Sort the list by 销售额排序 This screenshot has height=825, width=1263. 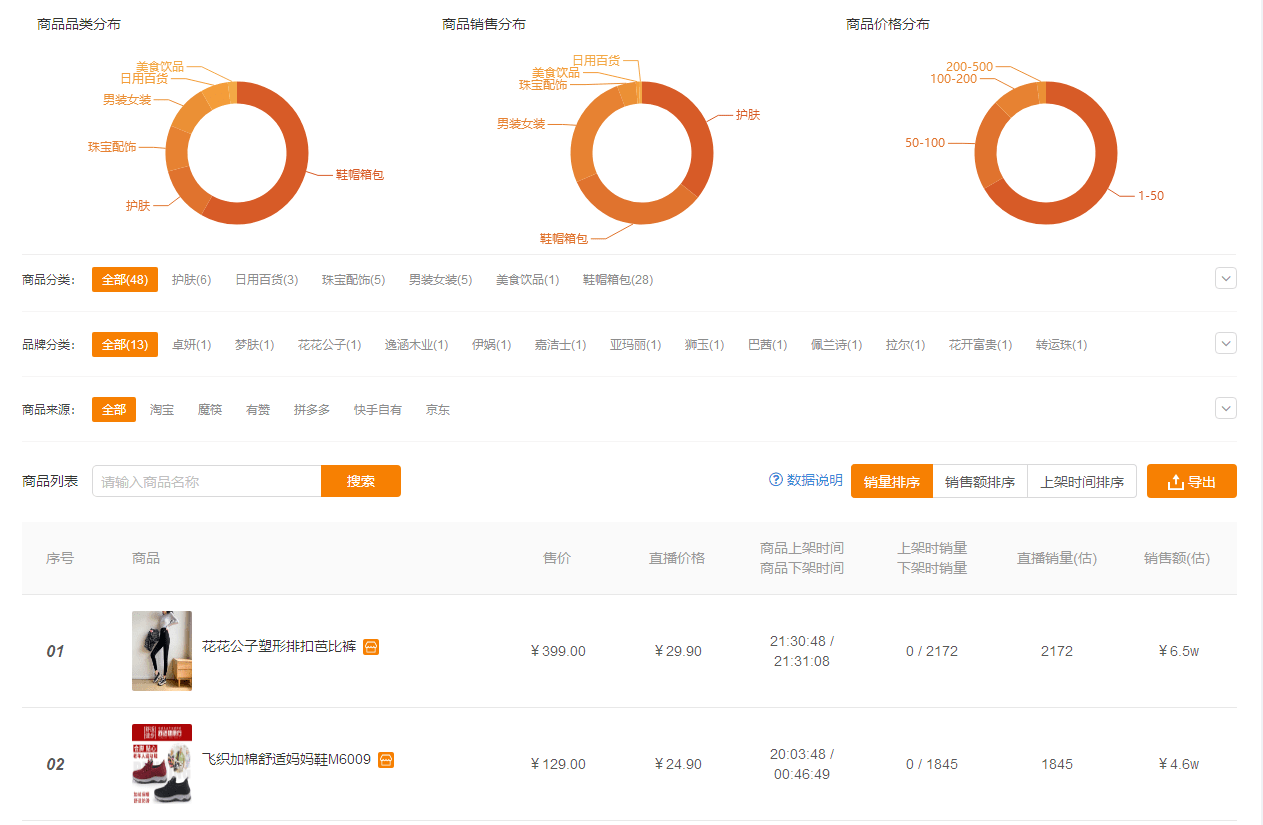tap(980, 481)
